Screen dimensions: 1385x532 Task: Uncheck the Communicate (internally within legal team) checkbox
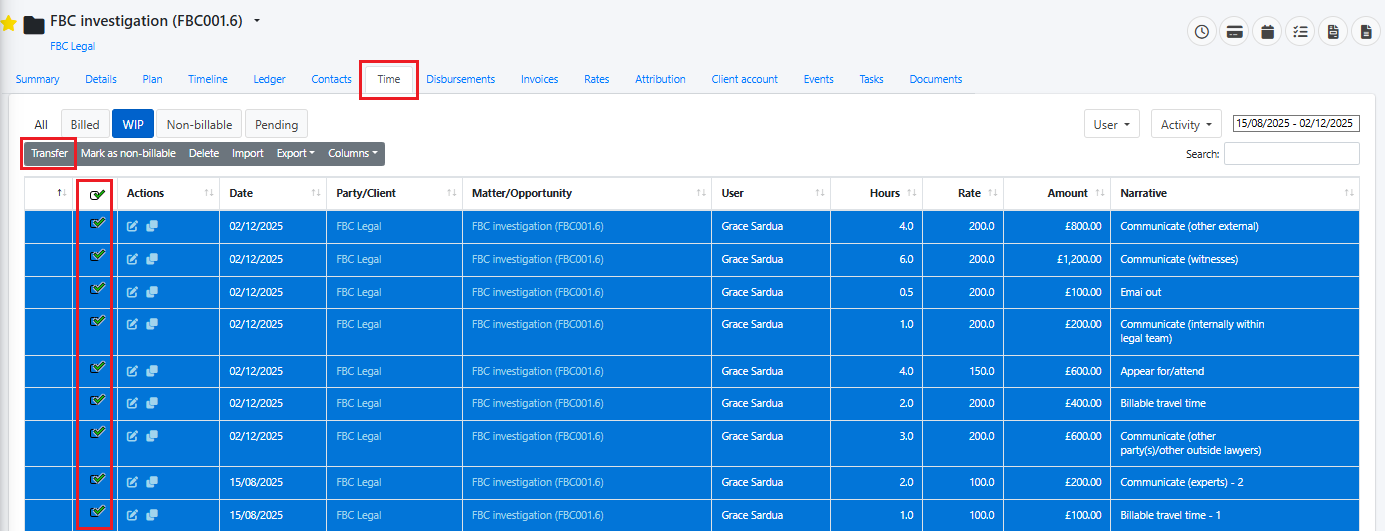[97, 322]
